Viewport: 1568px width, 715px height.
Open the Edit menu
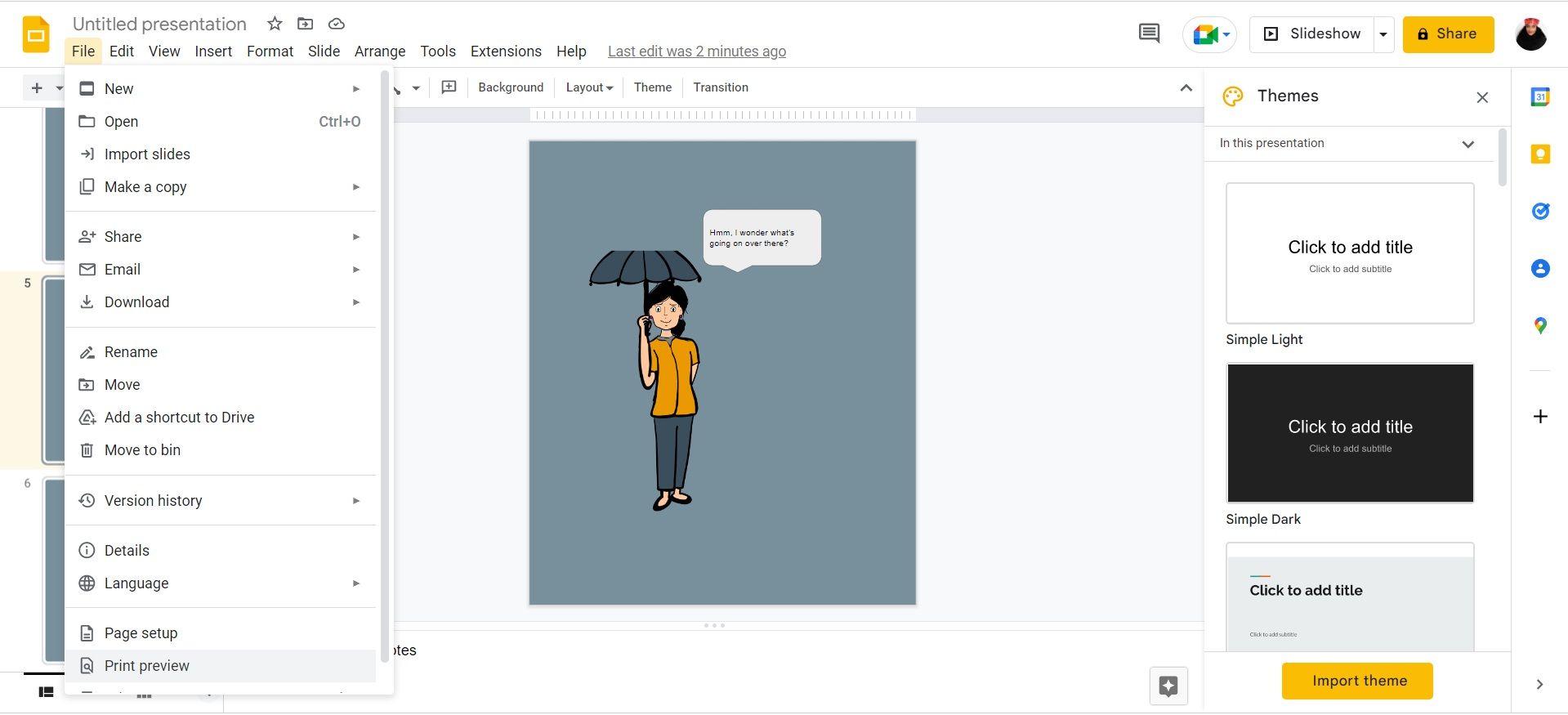pyautogui.click(x=122, y=51)
